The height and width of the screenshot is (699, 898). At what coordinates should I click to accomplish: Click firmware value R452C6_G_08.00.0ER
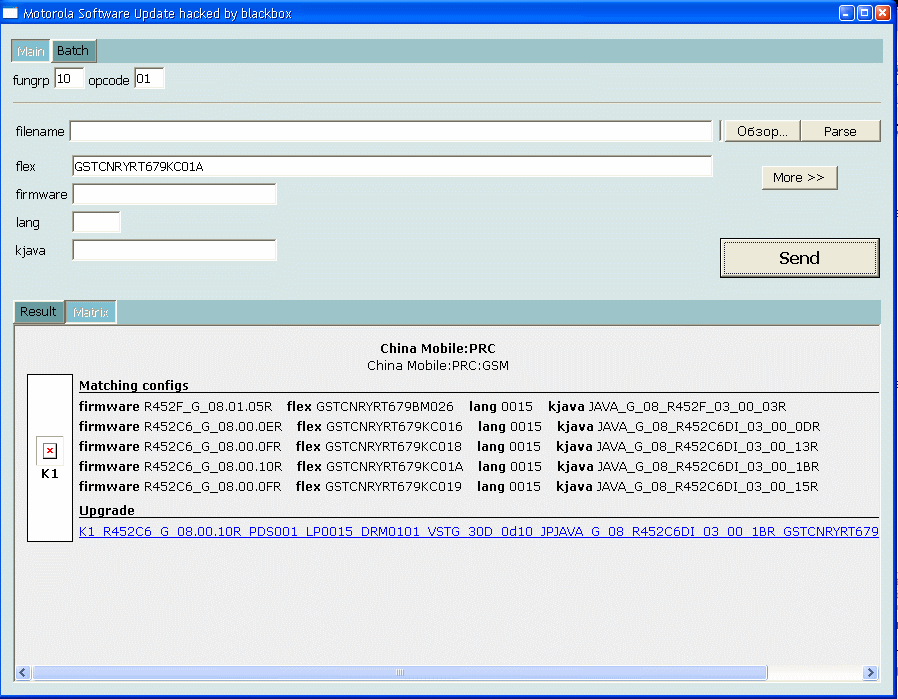213,426
